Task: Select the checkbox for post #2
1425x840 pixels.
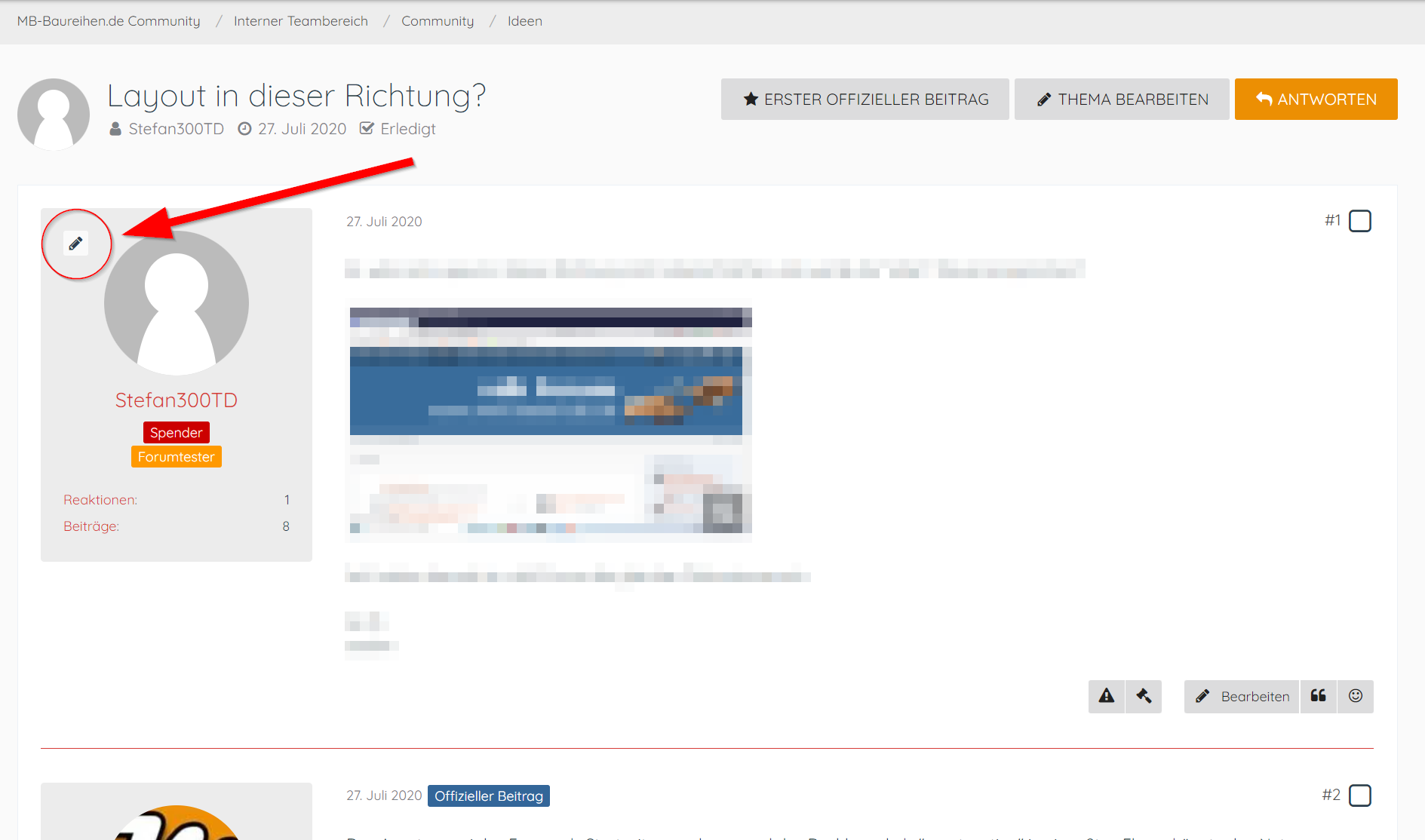Action: (x=1359, y=796)
